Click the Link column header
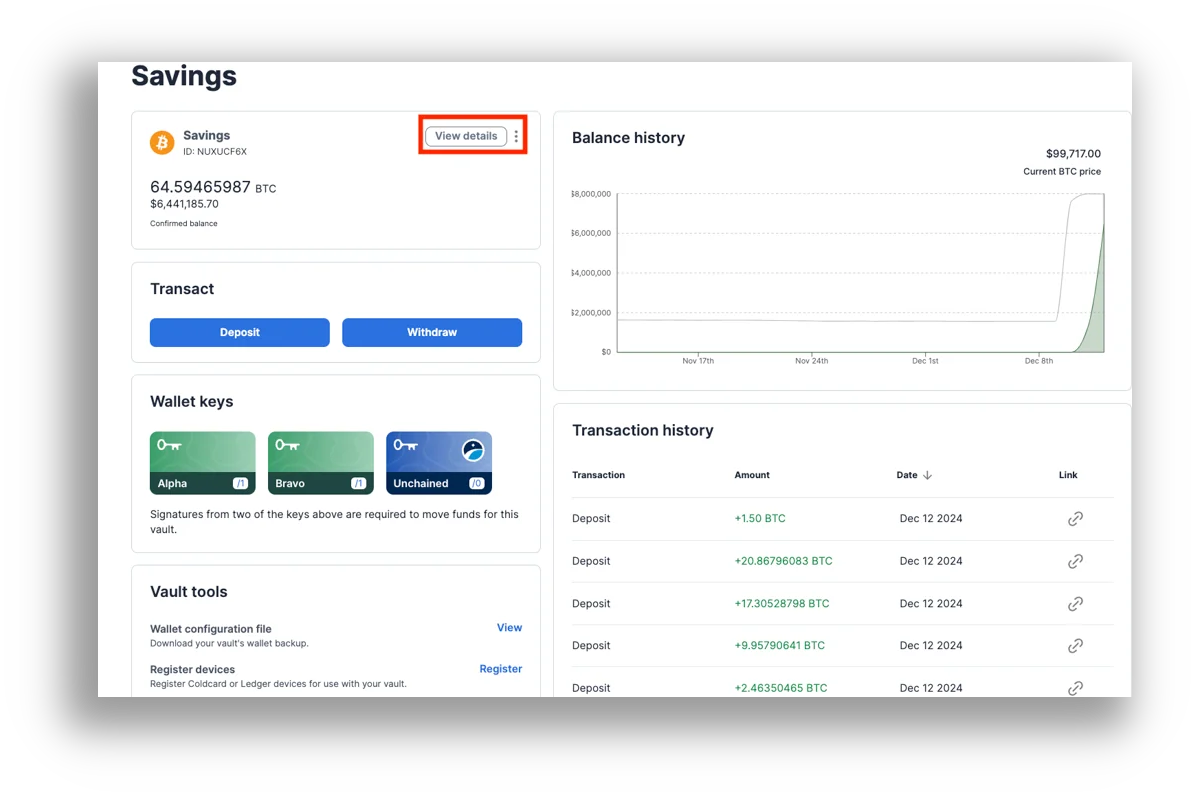This screenshot has width=1194, height=795. click(1068, 475)
